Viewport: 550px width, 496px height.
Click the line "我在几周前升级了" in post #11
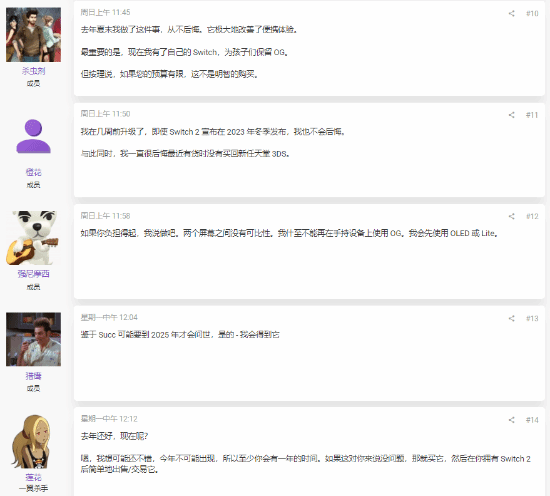click(213, 132)
